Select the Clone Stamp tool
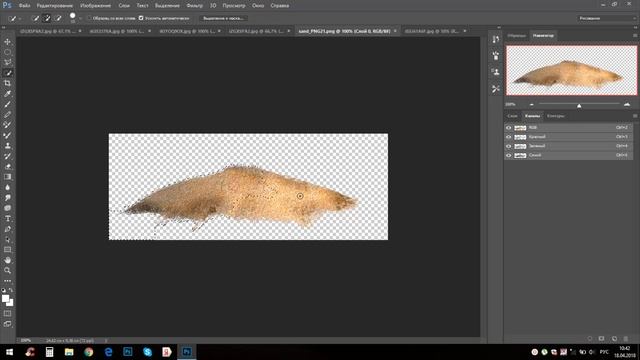The image size is (640, 360). pyautogui.click(x=7, y=146)
